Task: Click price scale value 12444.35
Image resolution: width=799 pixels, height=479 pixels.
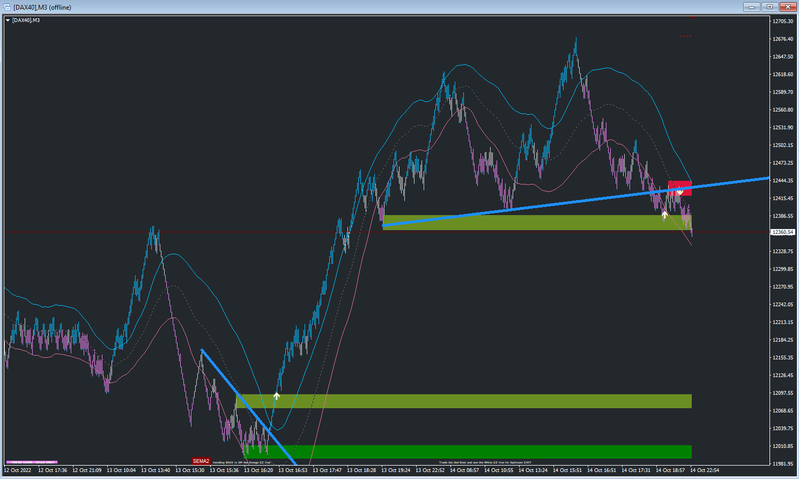Action: coord(783,180)
